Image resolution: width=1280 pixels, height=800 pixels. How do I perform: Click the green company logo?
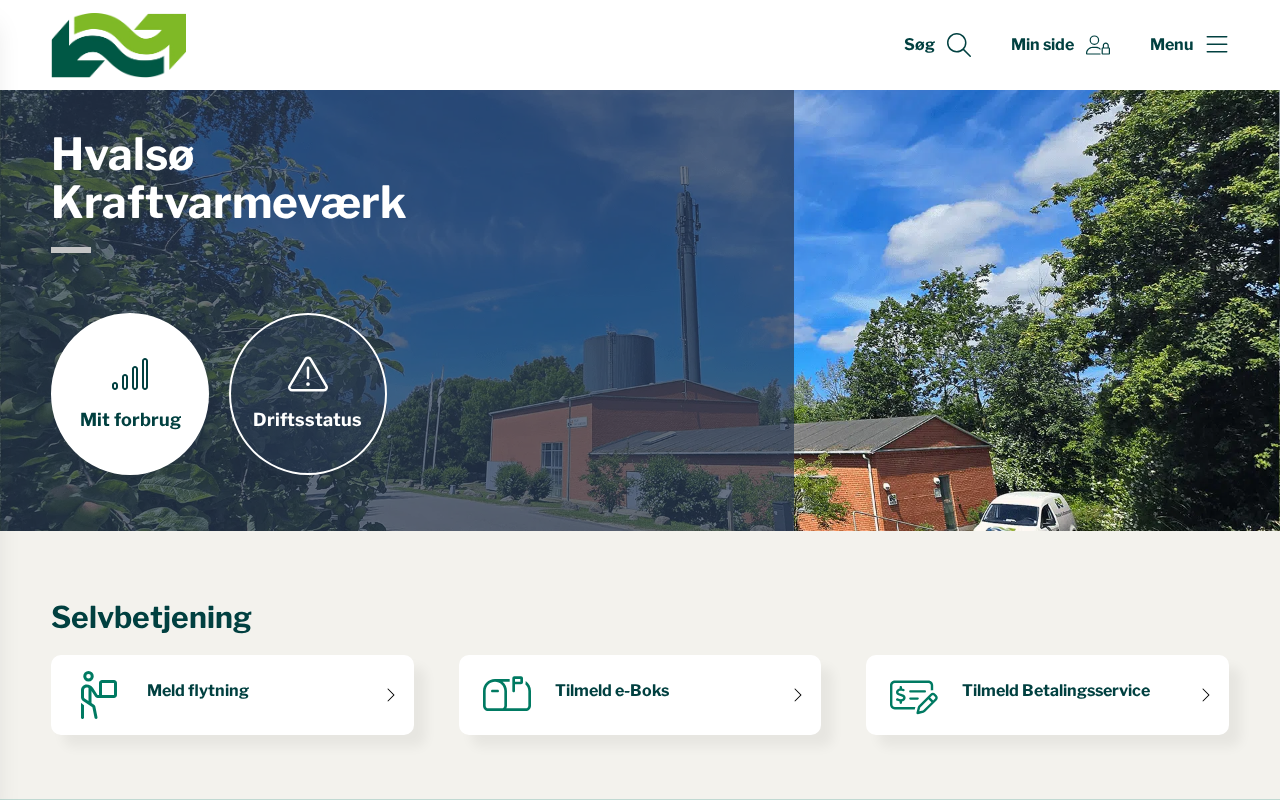click(x=119, y=45)
